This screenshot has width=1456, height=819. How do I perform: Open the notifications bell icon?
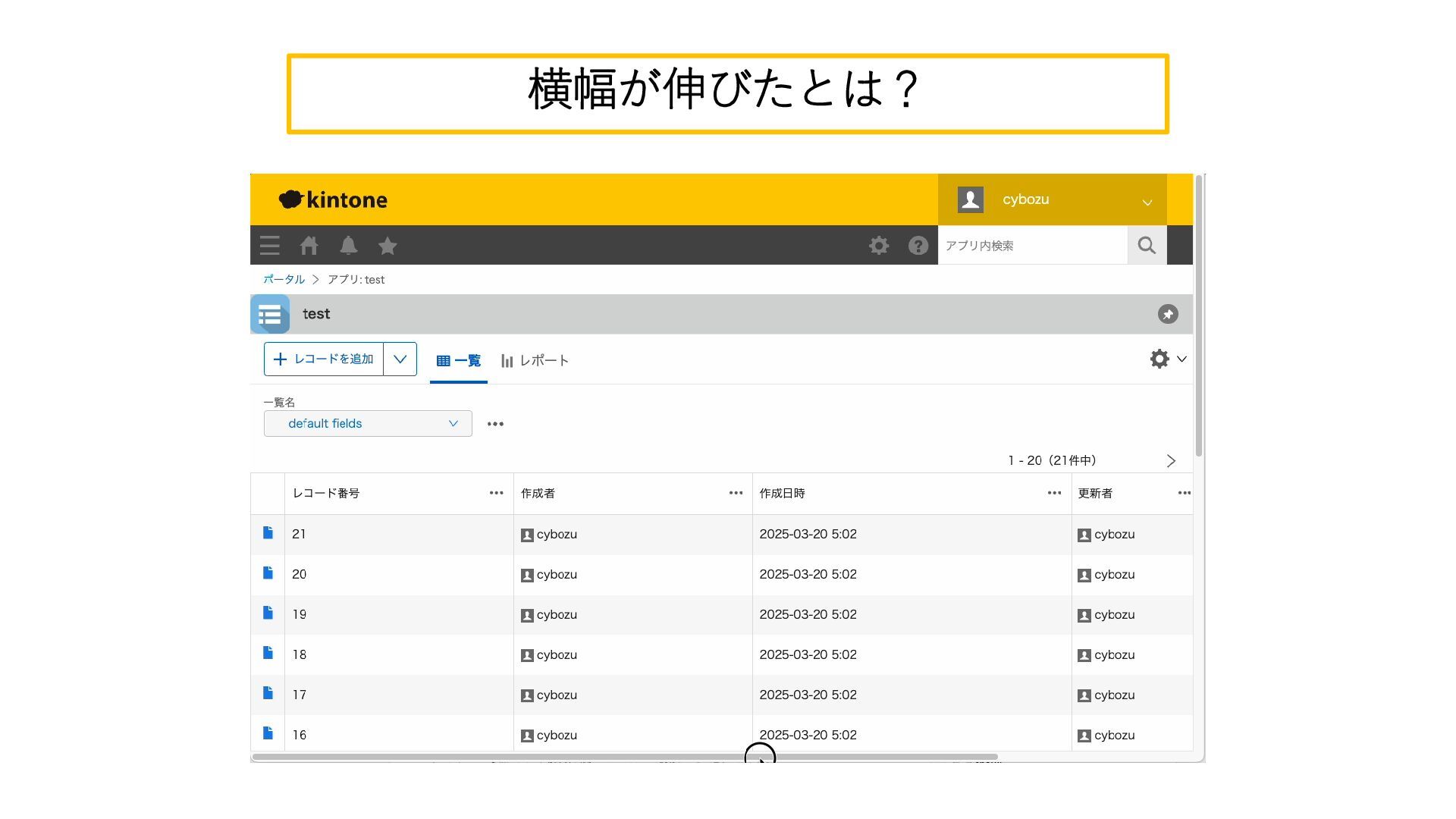(349, 246)
